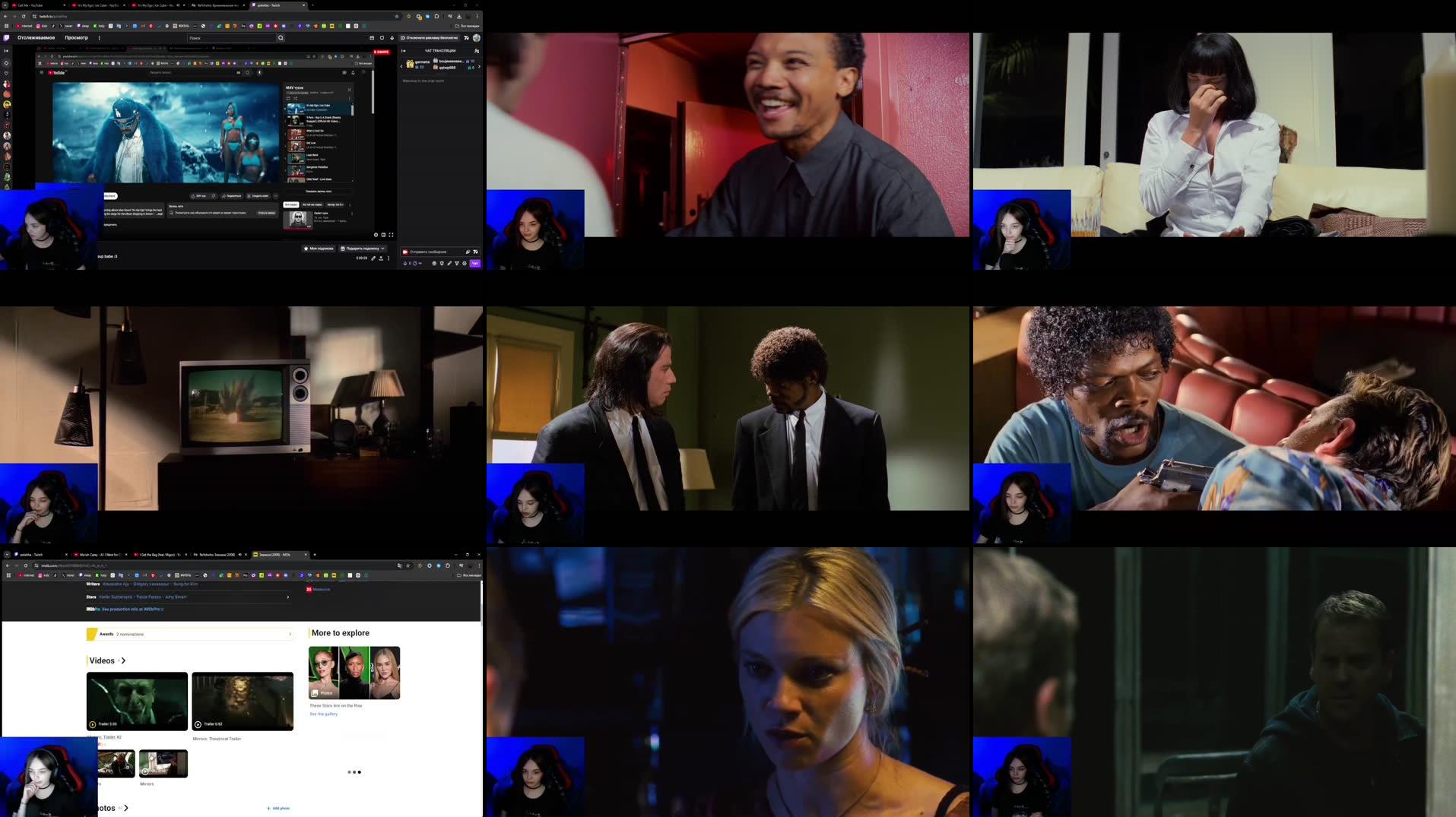Play the Trailer 0:52 video thumbnail
The height and width of the screenshot is (817, 1456).
[243, 701]
